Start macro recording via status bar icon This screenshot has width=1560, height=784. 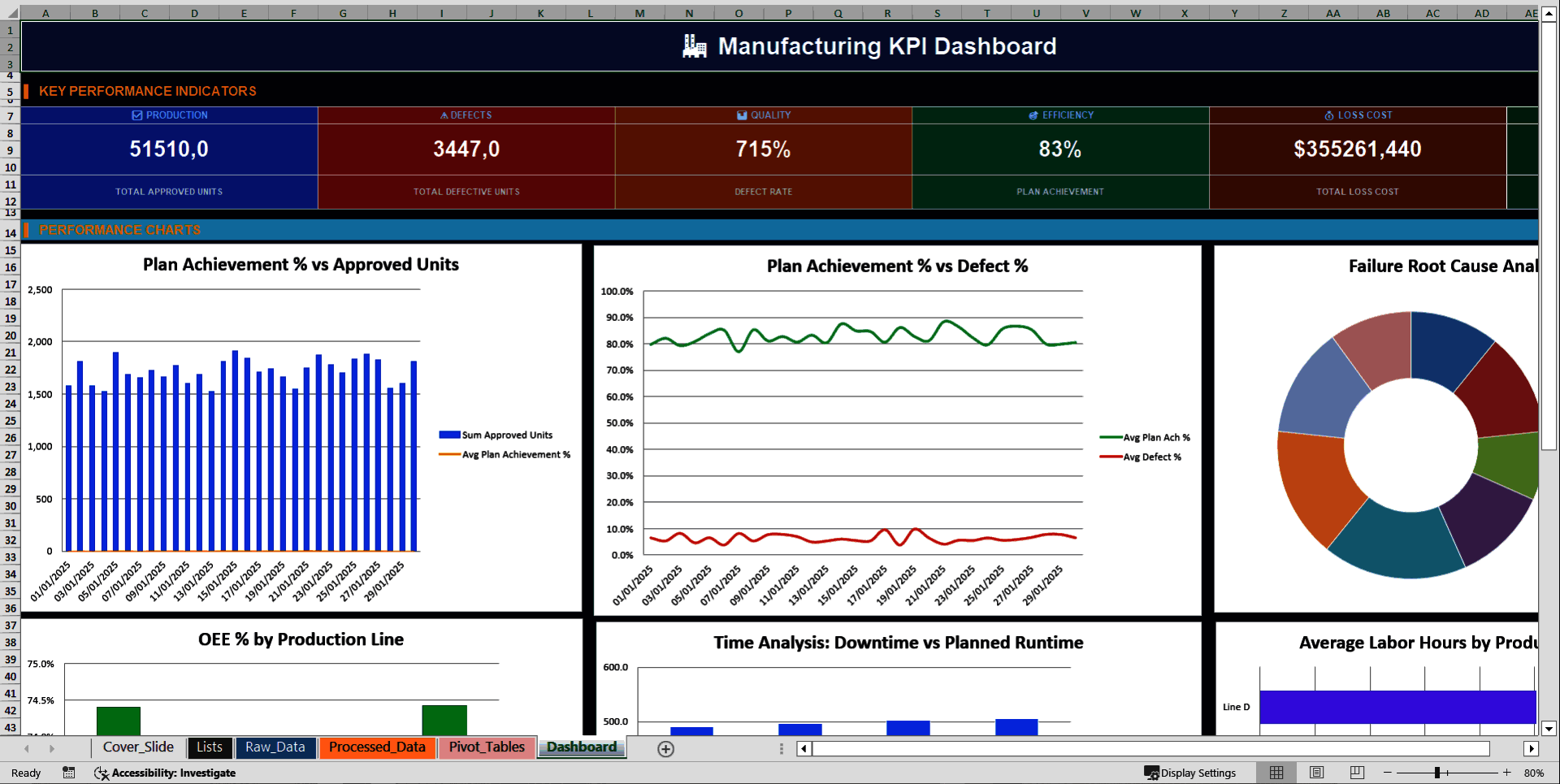(69, 773)
